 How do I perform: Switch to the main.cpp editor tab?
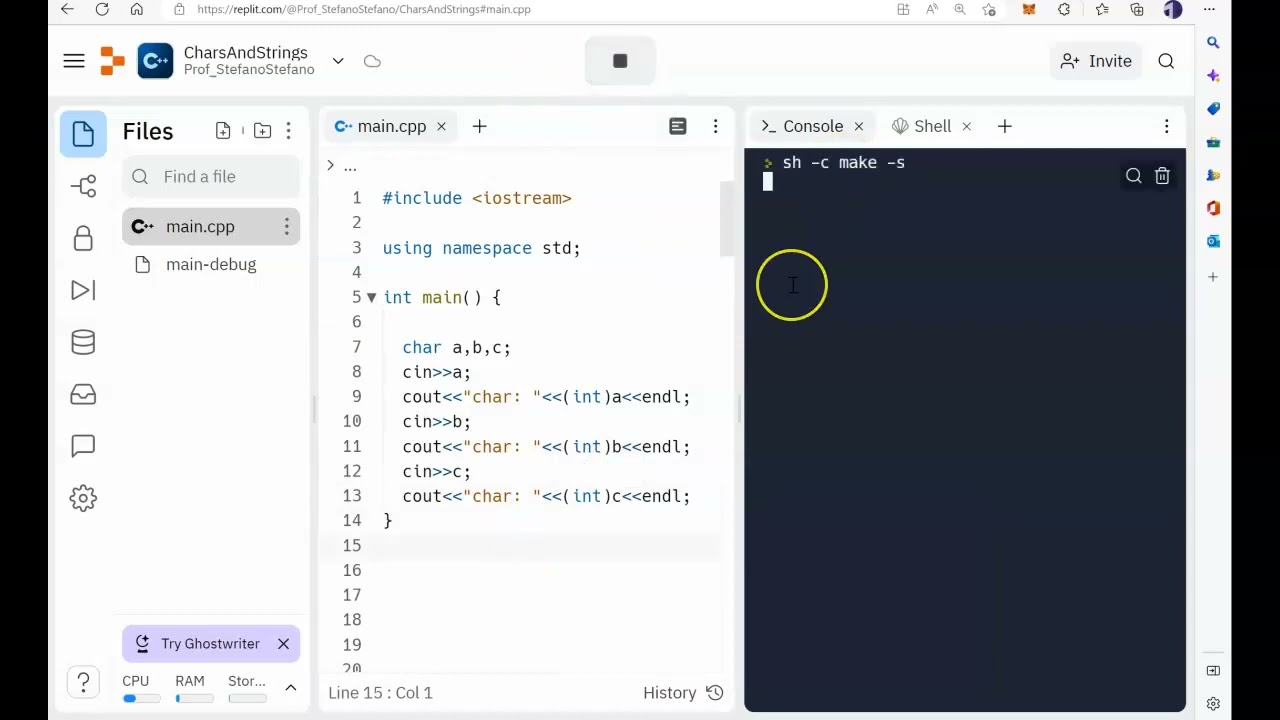pyautogui.click(x=381, y=127)
